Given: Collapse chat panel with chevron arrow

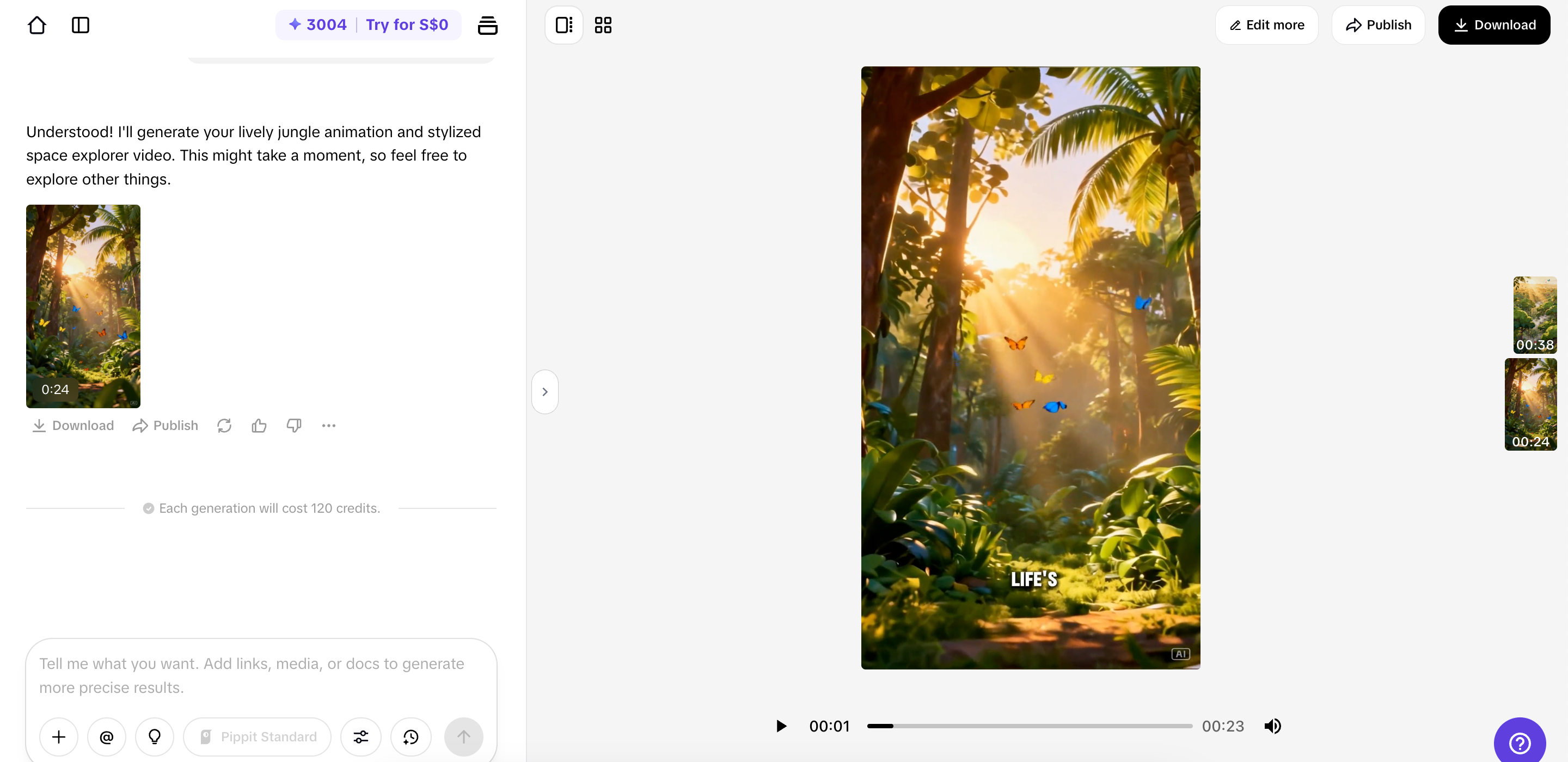Looking at the screenshot, I should 545,392.
